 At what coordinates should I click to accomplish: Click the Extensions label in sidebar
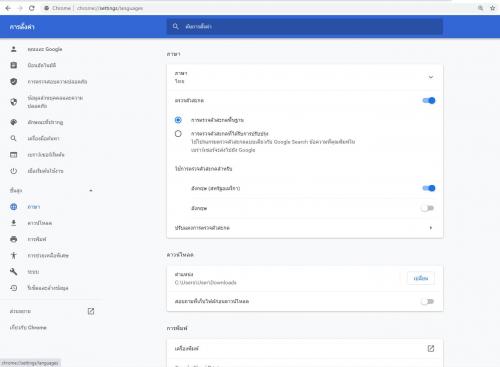pyautogui.click(x=20, y=311)
